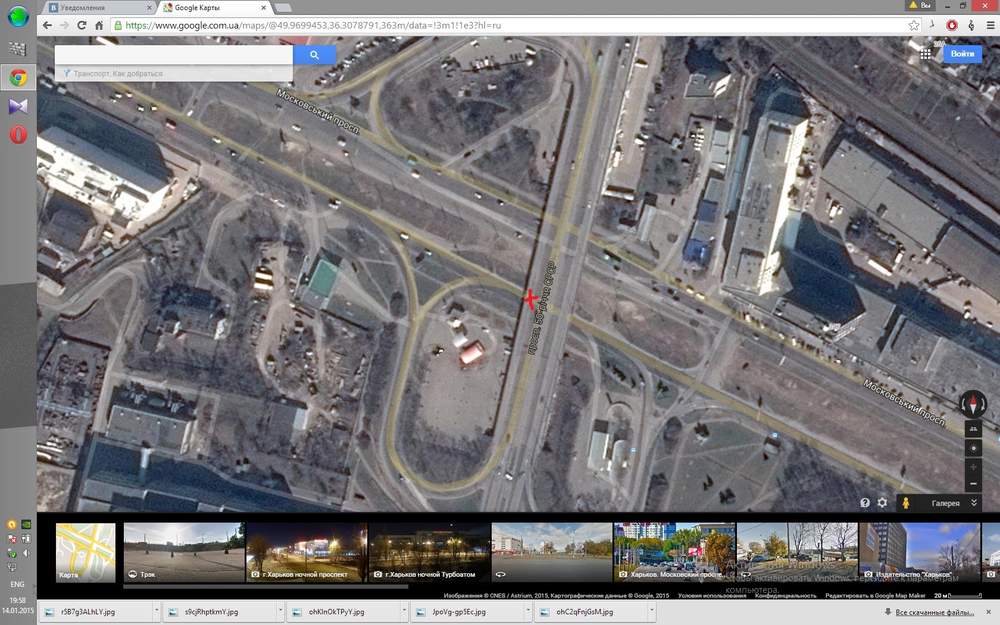The width and height of the screenshot is (1000, 625).
Task: Expand options for ohKlnOkTPyY.jpg download
Action: [x=404, y=611]
